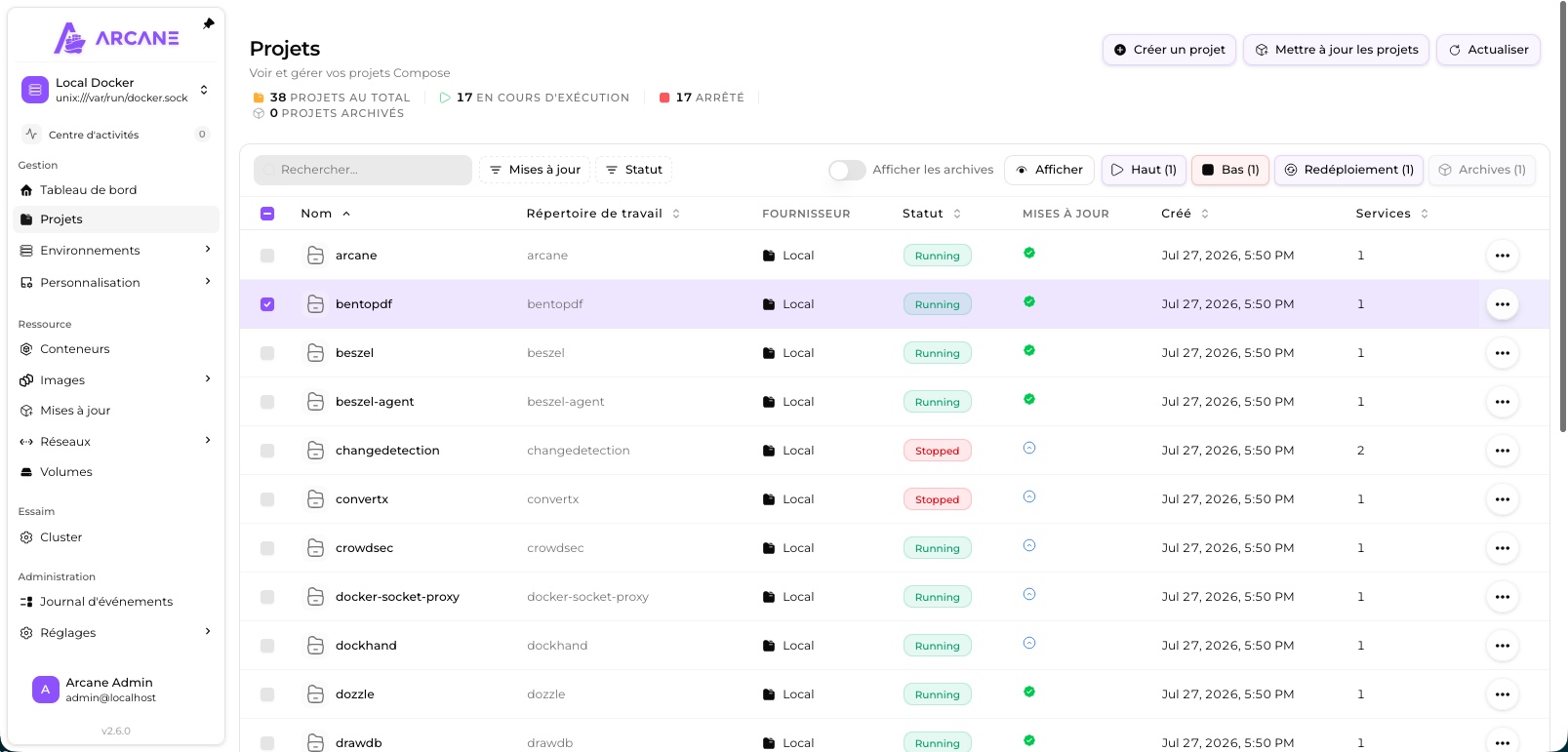
Task: Click the green update check for dozzle
Action: pyautogui.click(x=1029, y=692)
